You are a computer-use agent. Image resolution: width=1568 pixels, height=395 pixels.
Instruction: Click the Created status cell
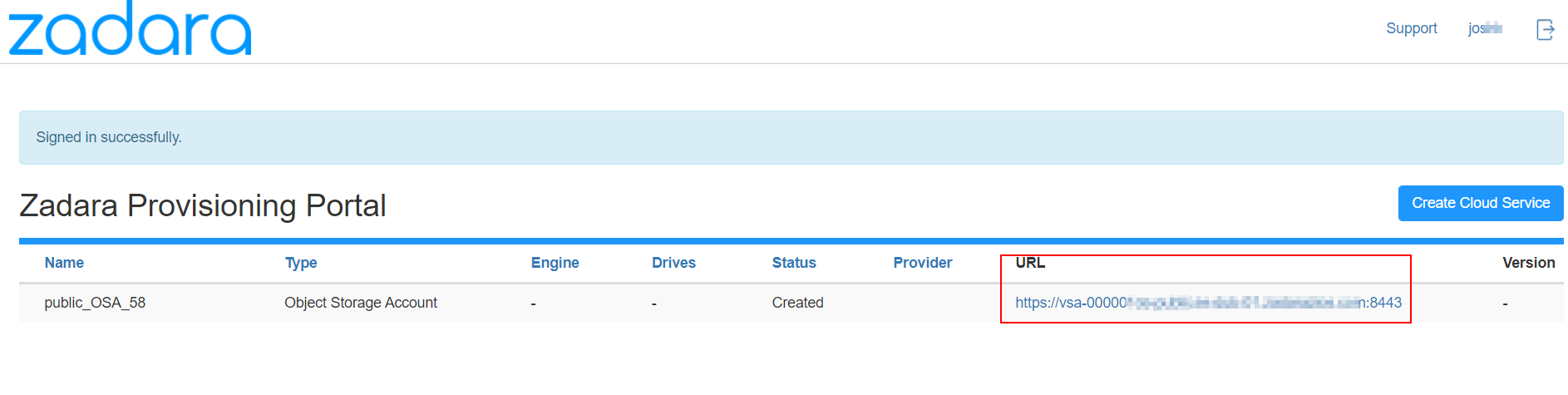click(797, 303)
